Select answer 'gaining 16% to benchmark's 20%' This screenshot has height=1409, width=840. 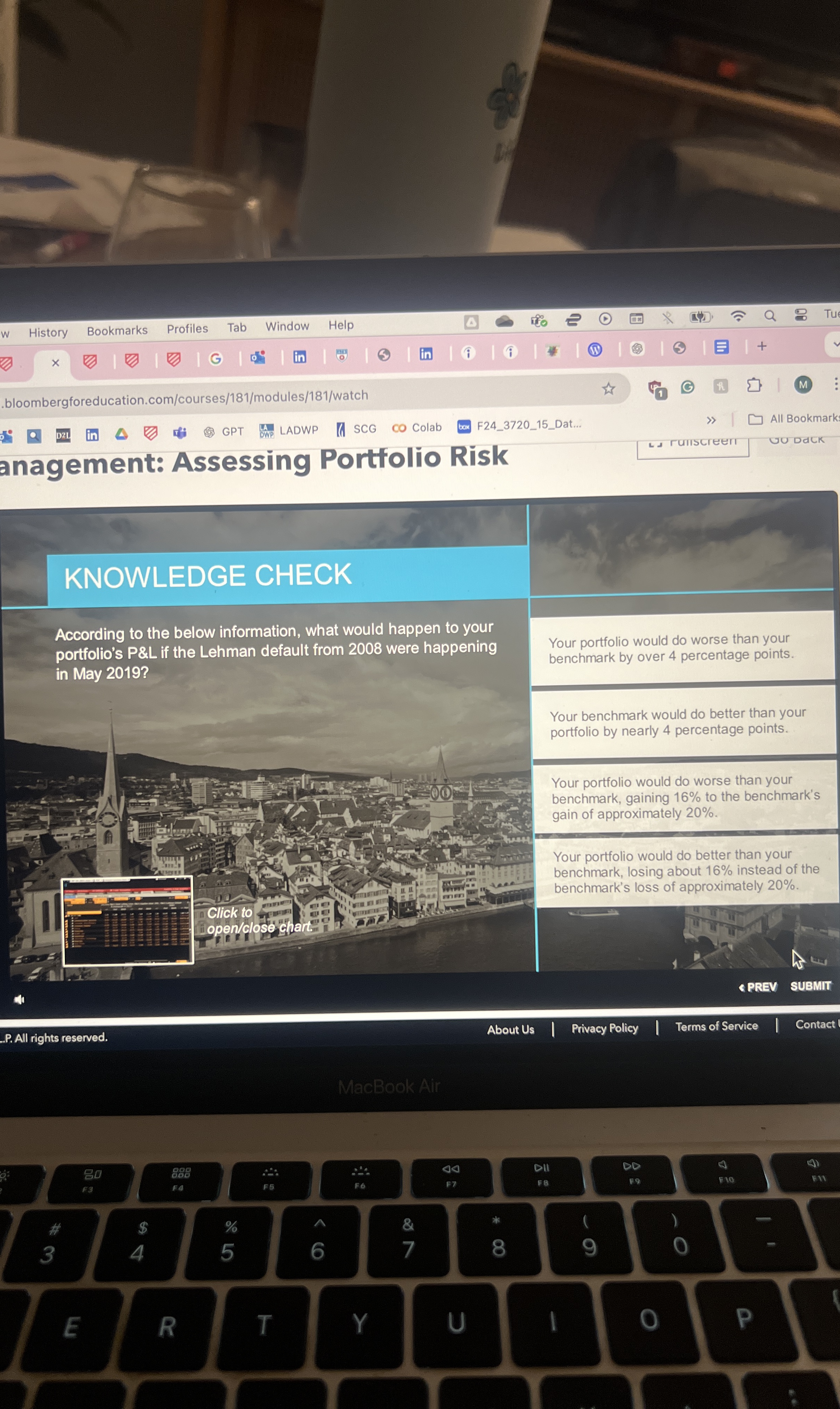(685, 797)
